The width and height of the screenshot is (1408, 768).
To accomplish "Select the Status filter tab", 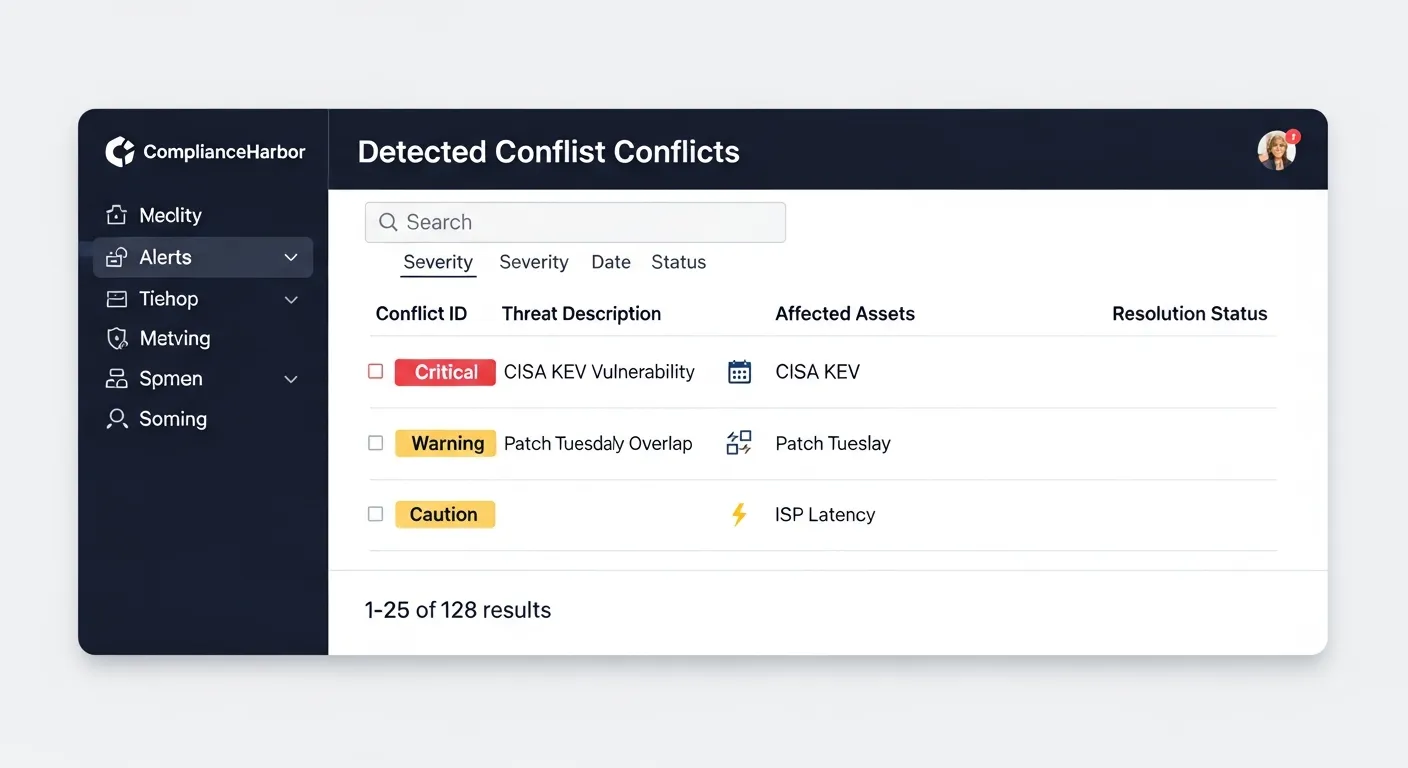I will pos(678,261).
